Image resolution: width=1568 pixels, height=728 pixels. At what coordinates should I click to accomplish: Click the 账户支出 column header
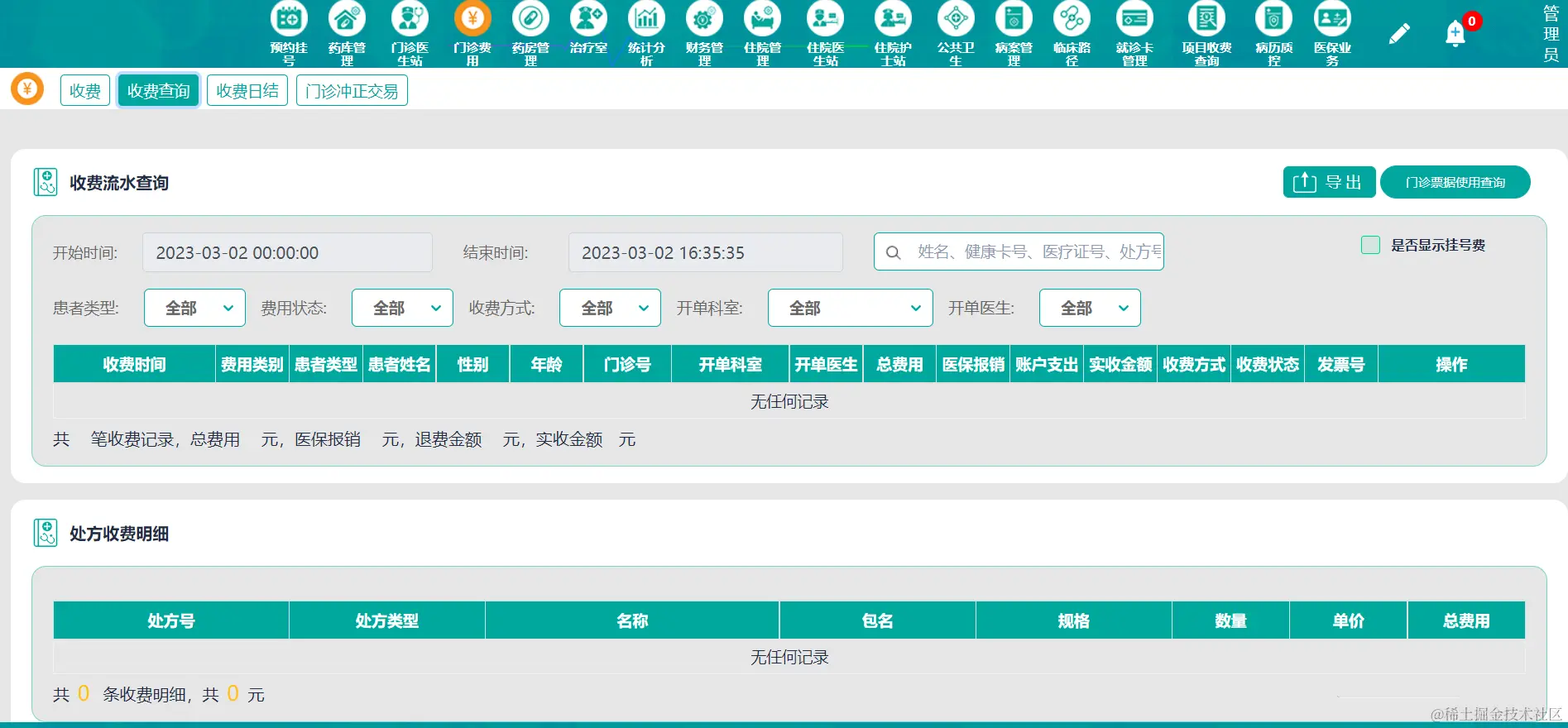point(1047,364)
